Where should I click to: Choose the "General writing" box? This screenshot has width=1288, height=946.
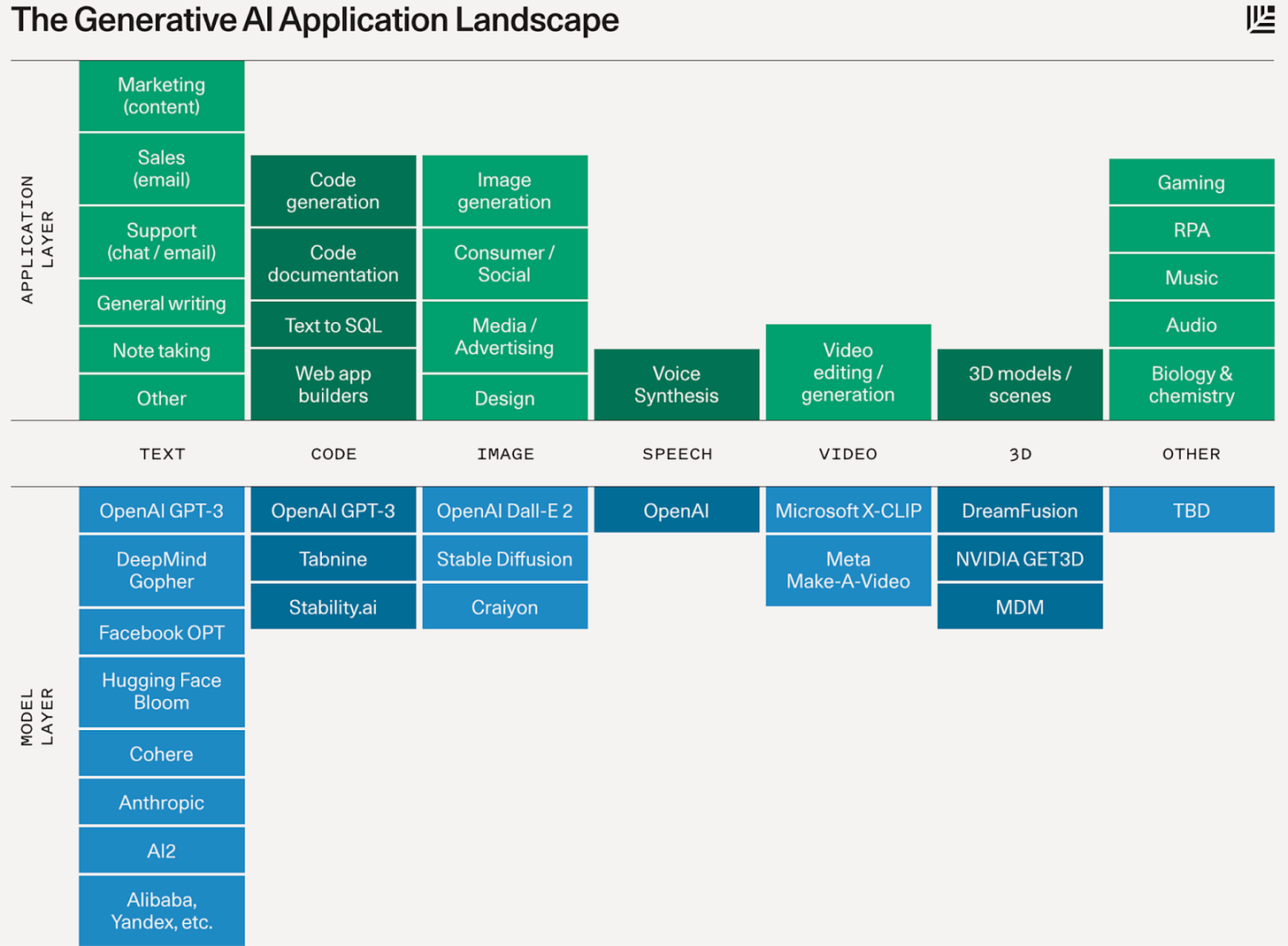[162, 303]
